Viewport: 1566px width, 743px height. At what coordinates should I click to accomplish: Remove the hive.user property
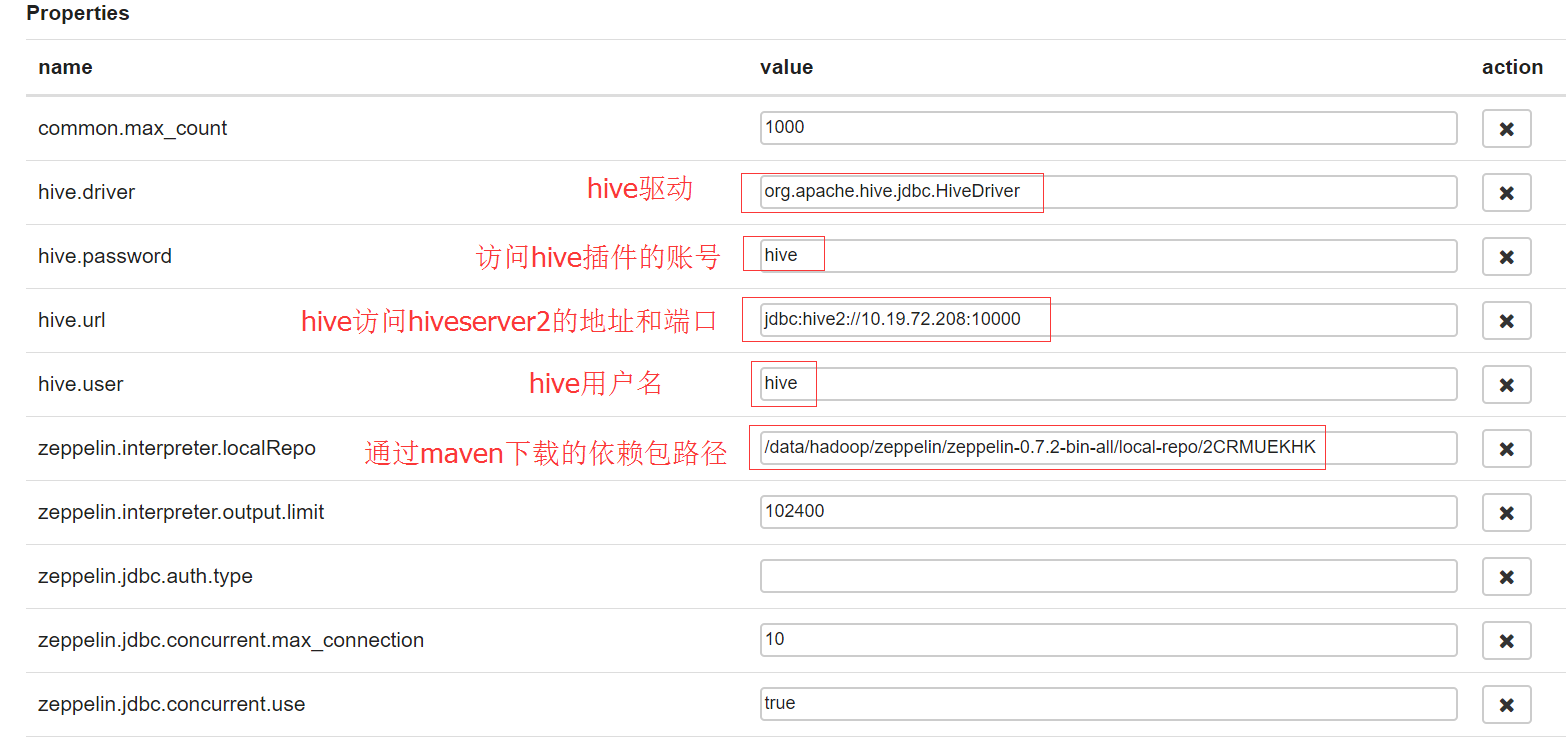coord(1506,384)
